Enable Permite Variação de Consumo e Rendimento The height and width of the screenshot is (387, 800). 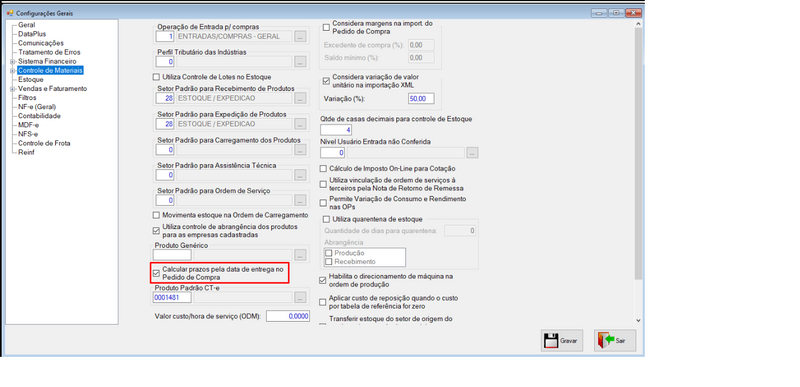pyautogui.click(x=323, y=202)
